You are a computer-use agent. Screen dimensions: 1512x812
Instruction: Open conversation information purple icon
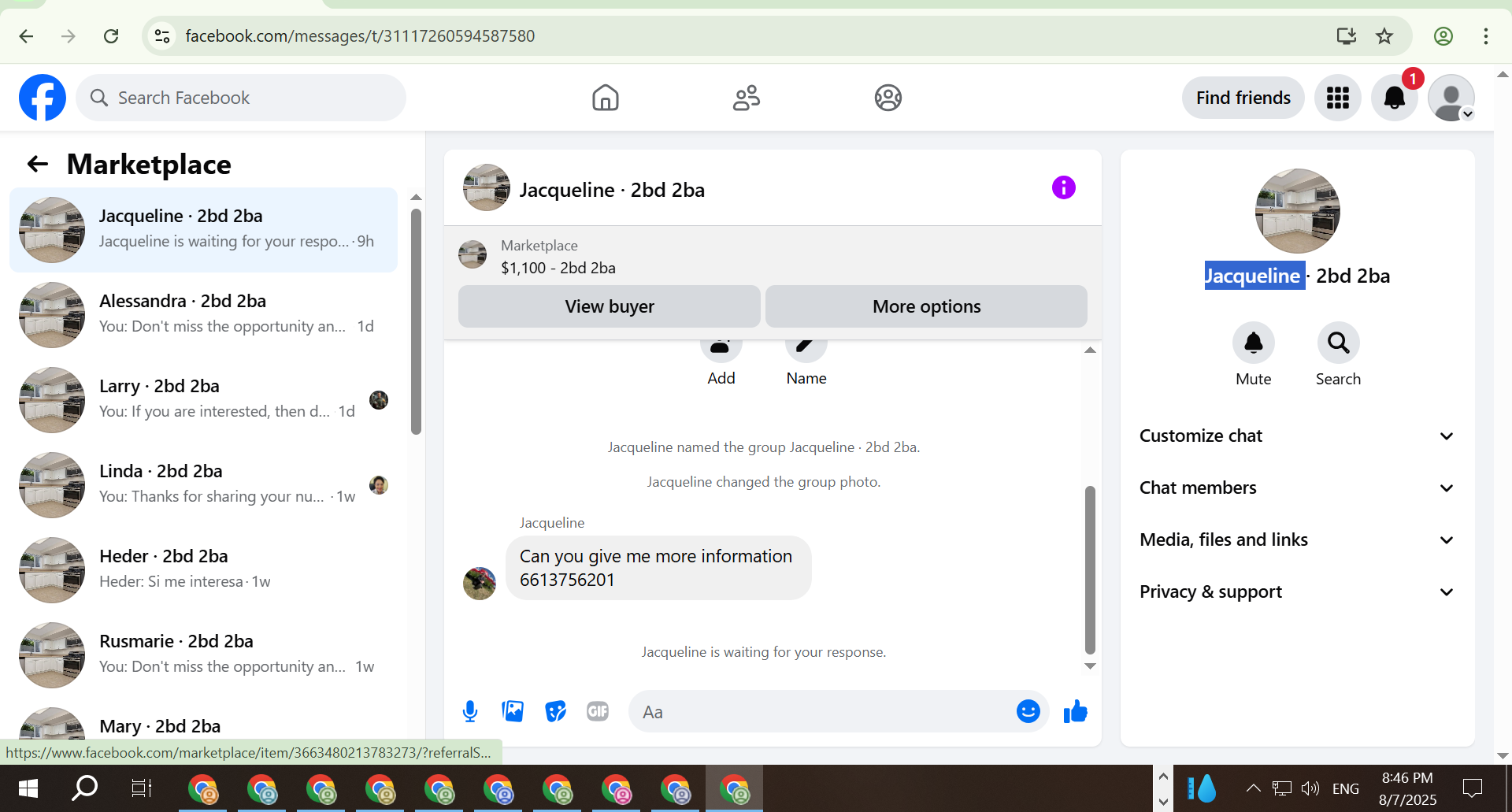pyautogui.click(x=1064, y=187)
